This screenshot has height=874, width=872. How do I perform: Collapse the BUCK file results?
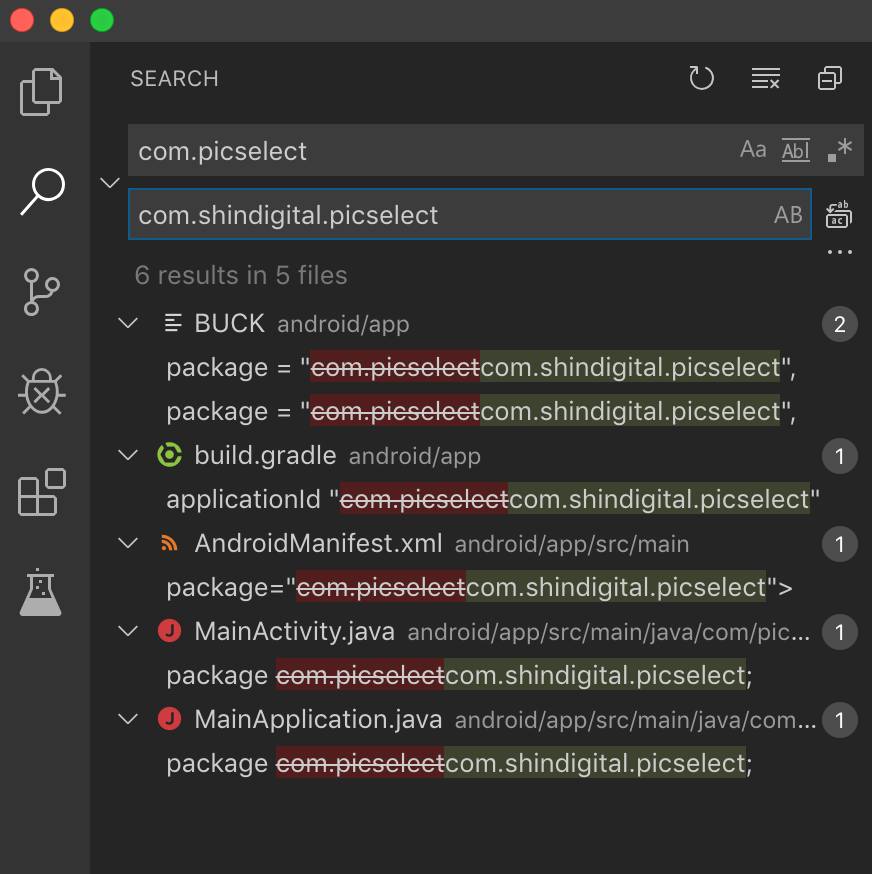(128, 323)
